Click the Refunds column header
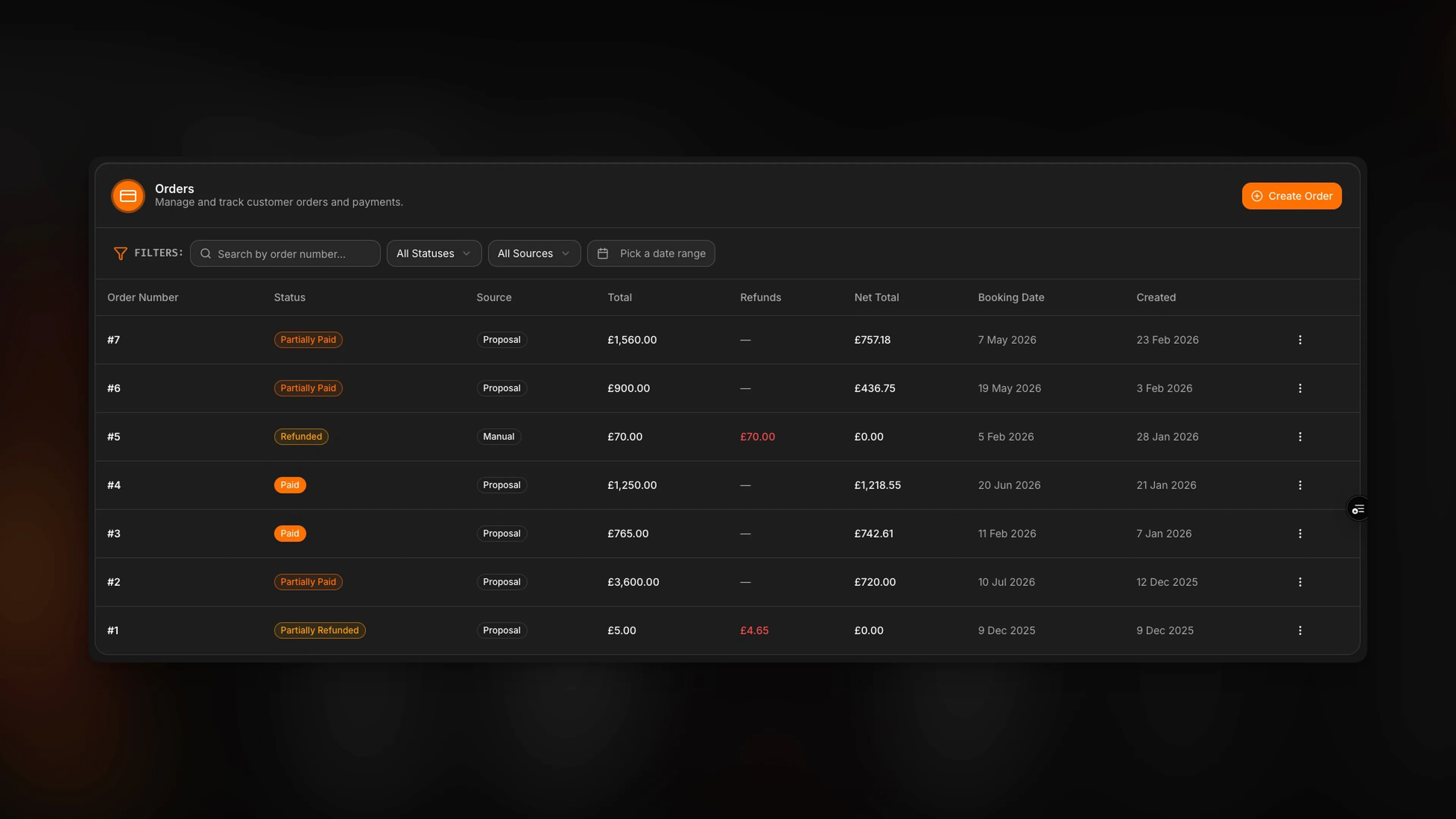The width and height of the screenshot is (1456, 819). click(760, 297)
